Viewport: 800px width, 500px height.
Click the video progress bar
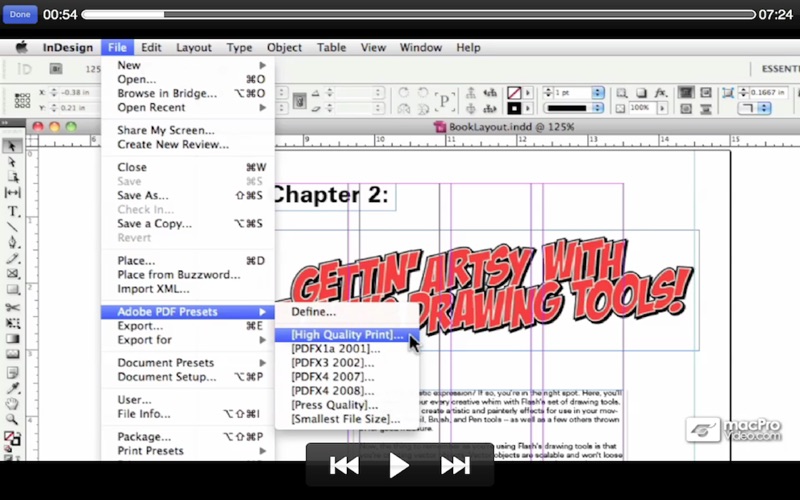pyautogui.click(x=418, y=14)
